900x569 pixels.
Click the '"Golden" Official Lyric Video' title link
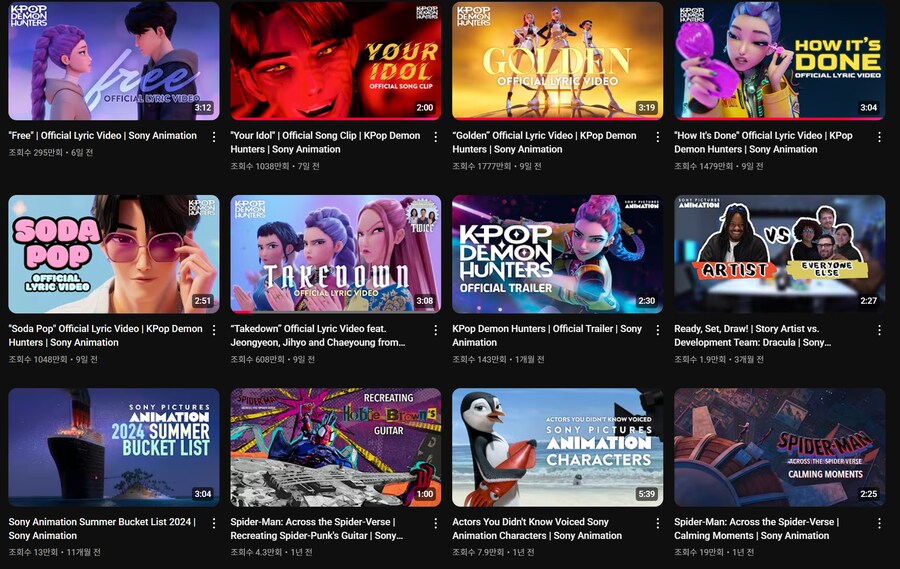[x=544, y=142]
